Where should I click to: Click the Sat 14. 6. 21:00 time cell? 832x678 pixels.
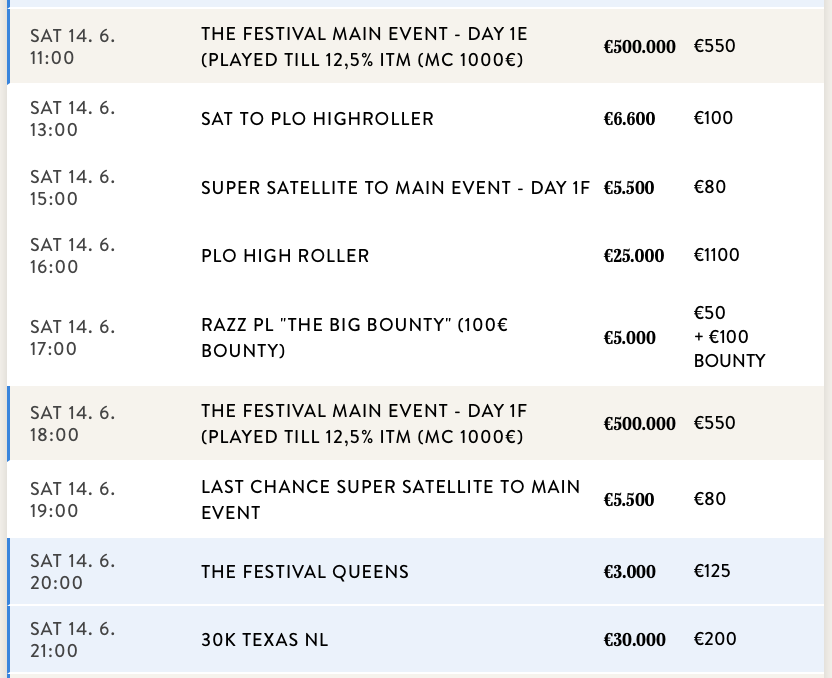[72, 640]
